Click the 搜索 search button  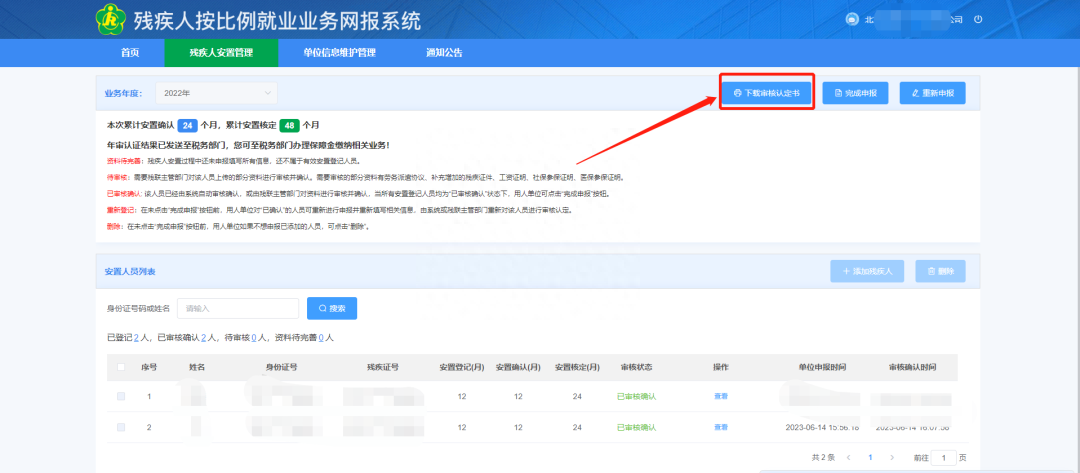(x=332, y=308)
